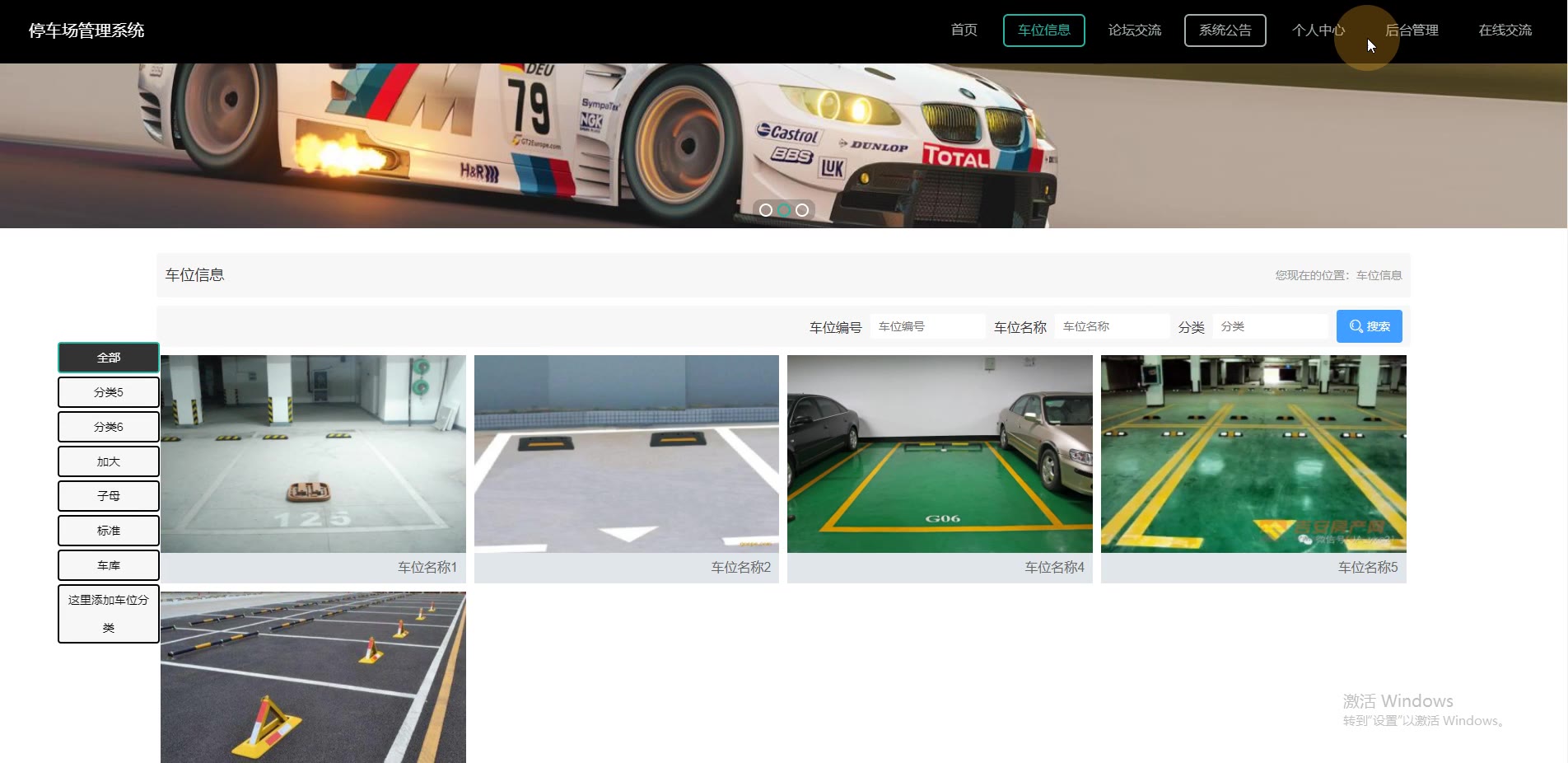The height and width of the screenshot is (763, 1568).
Task: Open the outdoor parking lot thumbnail
Action: [313, 677]
